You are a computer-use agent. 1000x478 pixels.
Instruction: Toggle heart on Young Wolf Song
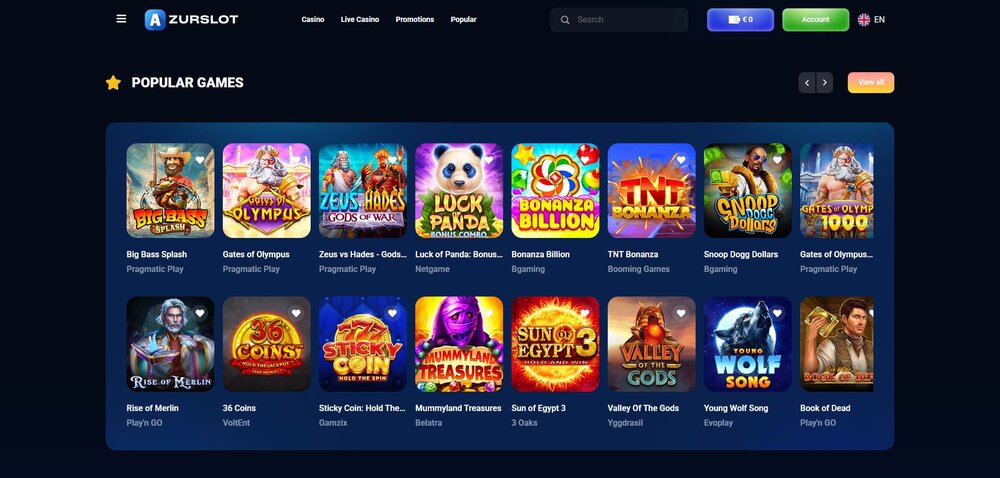777,313
